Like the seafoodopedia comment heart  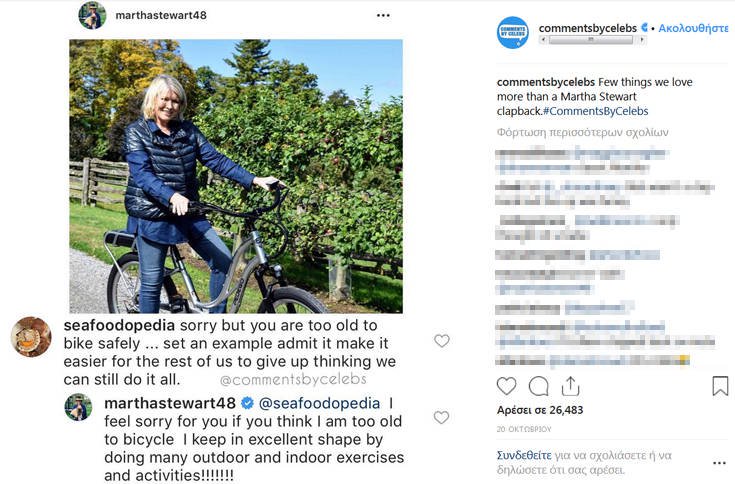442,341
